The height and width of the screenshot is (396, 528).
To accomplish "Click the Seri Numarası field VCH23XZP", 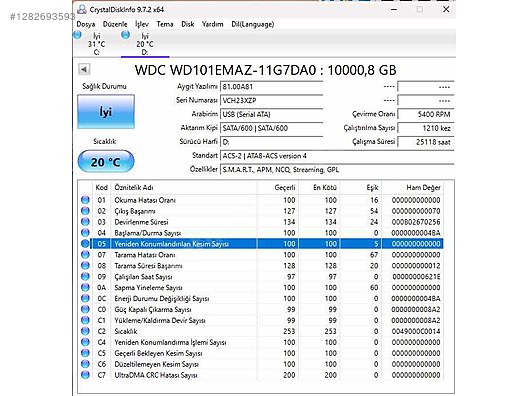I will coord(271,100).
